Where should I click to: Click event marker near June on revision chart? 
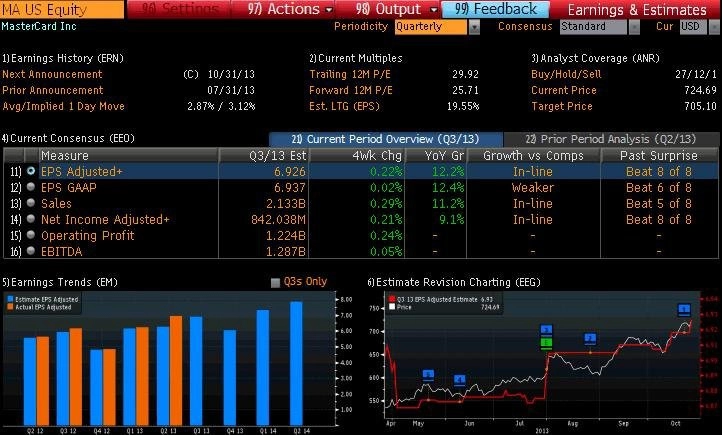coord(460,380)
